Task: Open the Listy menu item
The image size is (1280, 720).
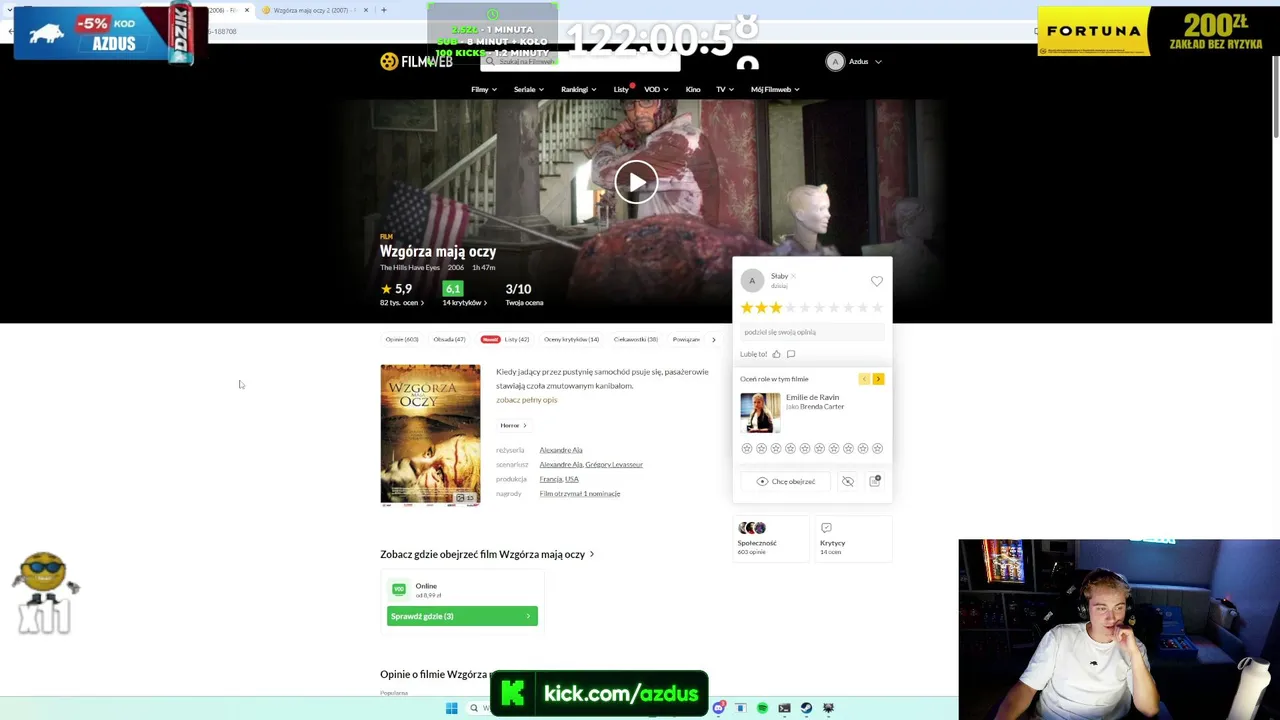Action: coord(621,90)
